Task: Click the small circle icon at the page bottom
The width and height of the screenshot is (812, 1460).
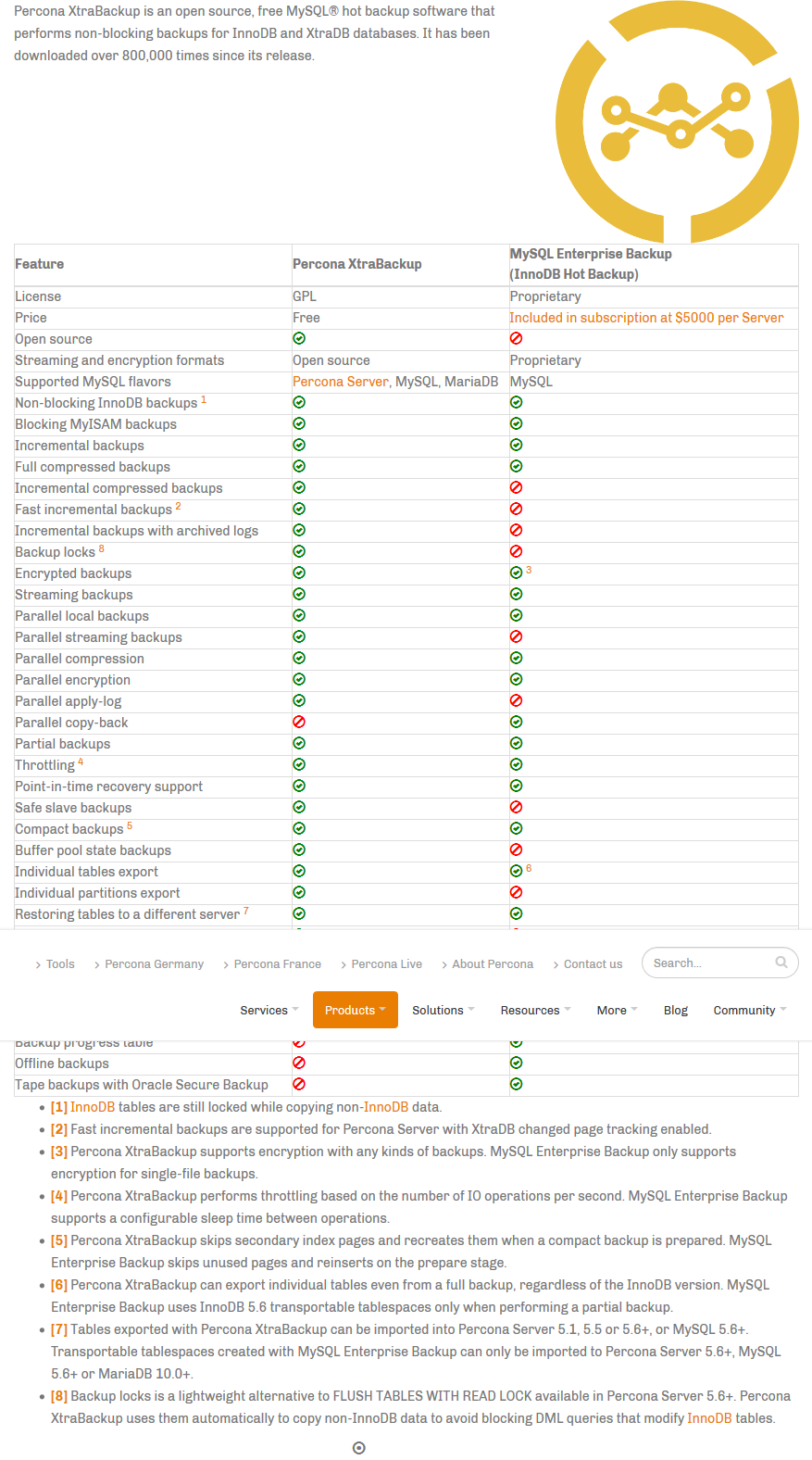Action: tap(359, 1448)
